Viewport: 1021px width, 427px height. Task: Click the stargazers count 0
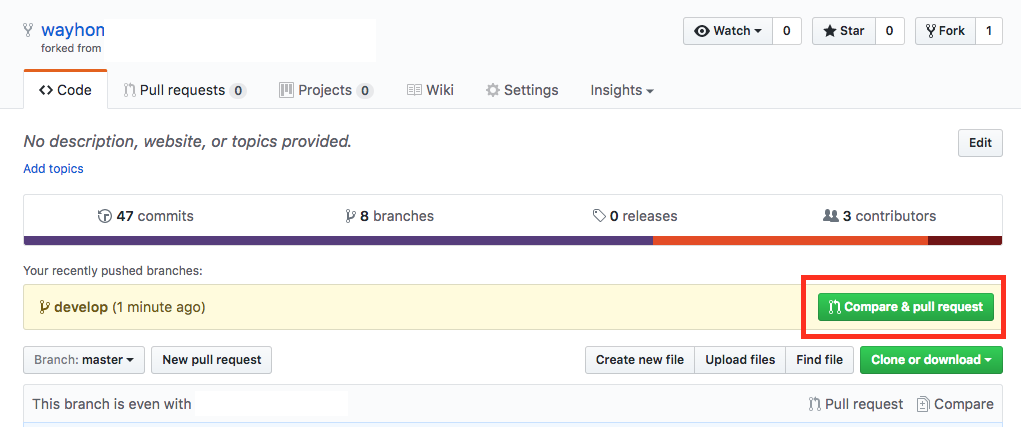coord(889,31)
